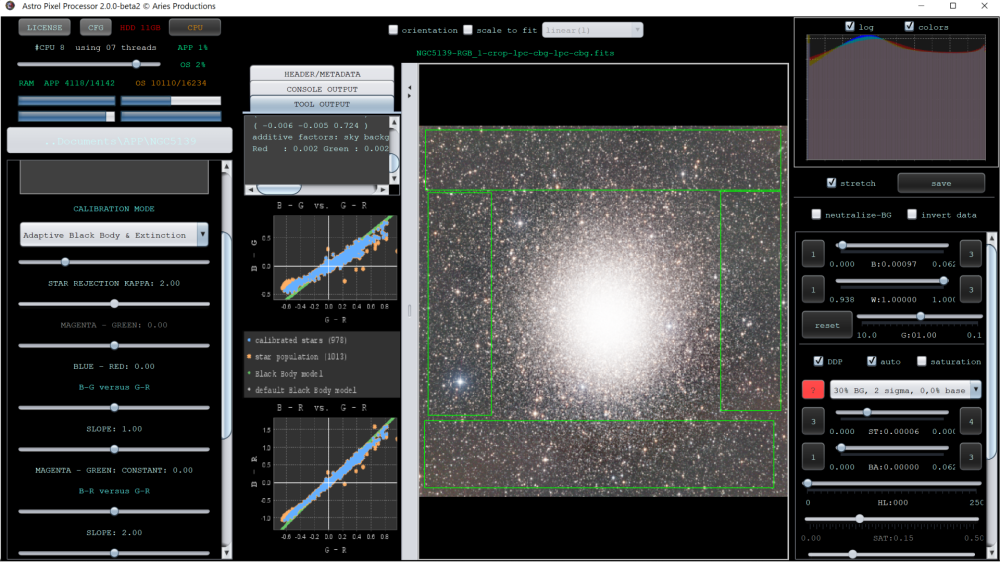Click the HL highlight slider handle
Screen dimensions: 1000x562
pos(807,484)
